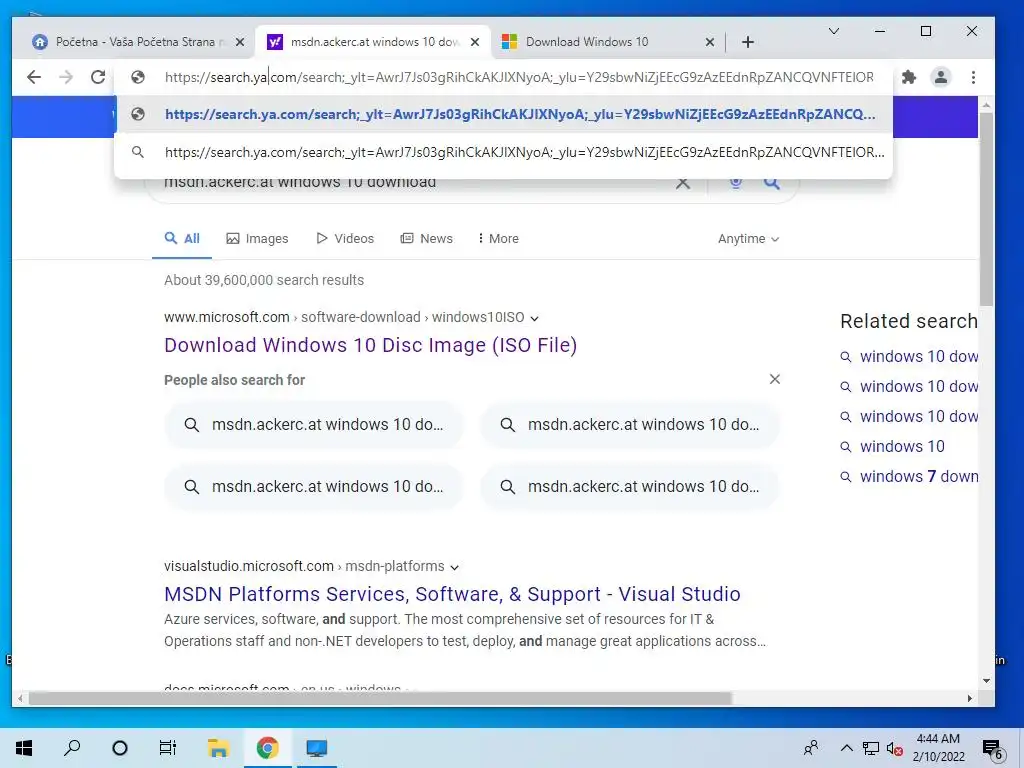Open Chrome's three-dot menu
The height and width of the screenshot is (768, 1024).
[x=973, y=77]
